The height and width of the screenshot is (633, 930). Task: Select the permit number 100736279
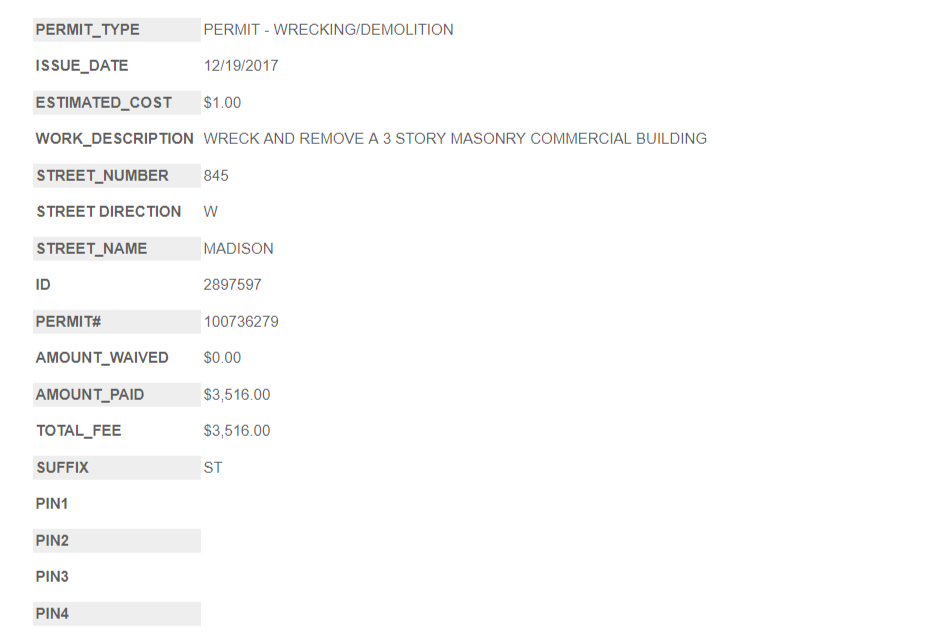pos(241,322)
